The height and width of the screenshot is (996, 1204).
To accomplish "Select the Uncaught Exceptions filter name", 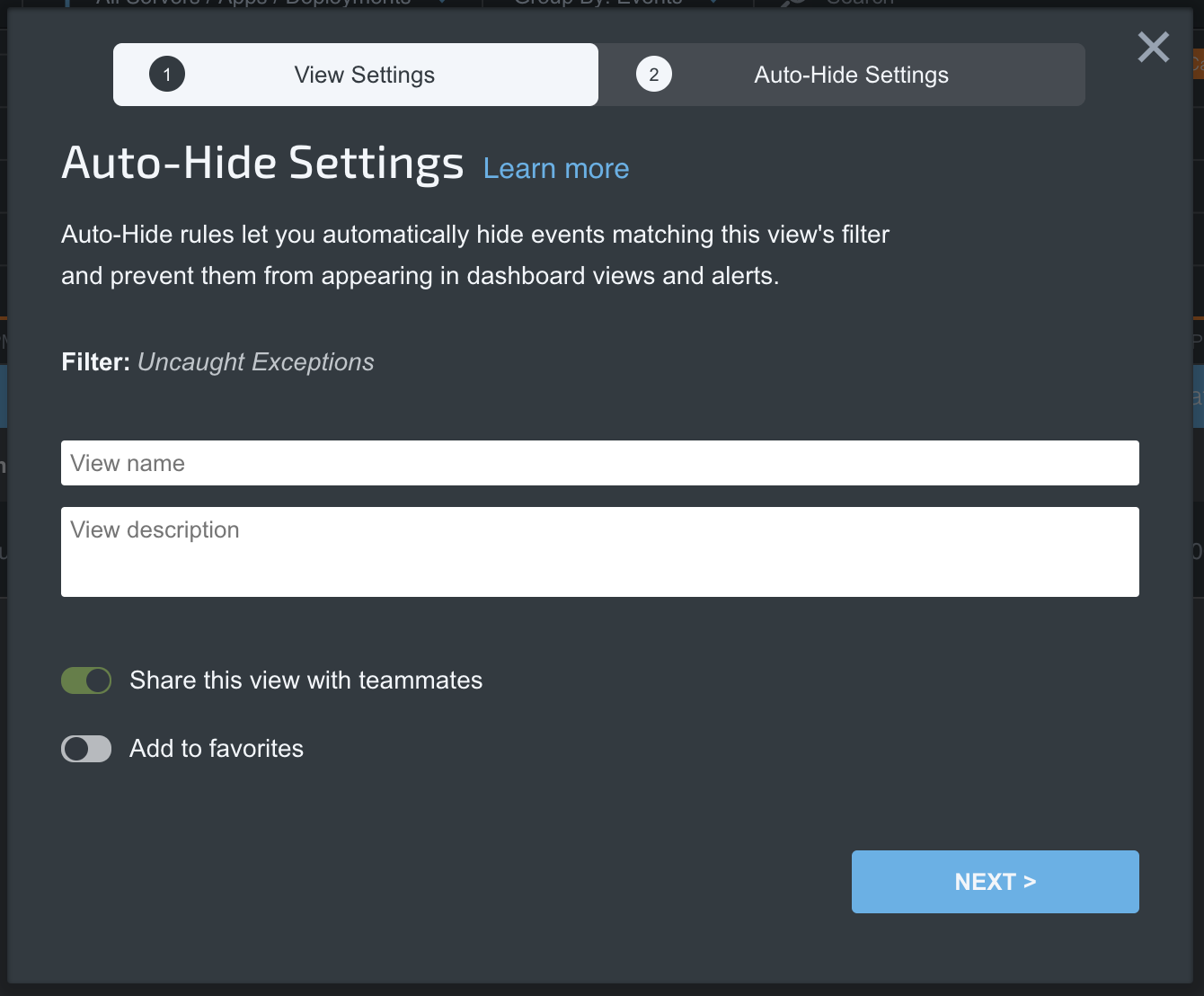I will pos(256,362).
